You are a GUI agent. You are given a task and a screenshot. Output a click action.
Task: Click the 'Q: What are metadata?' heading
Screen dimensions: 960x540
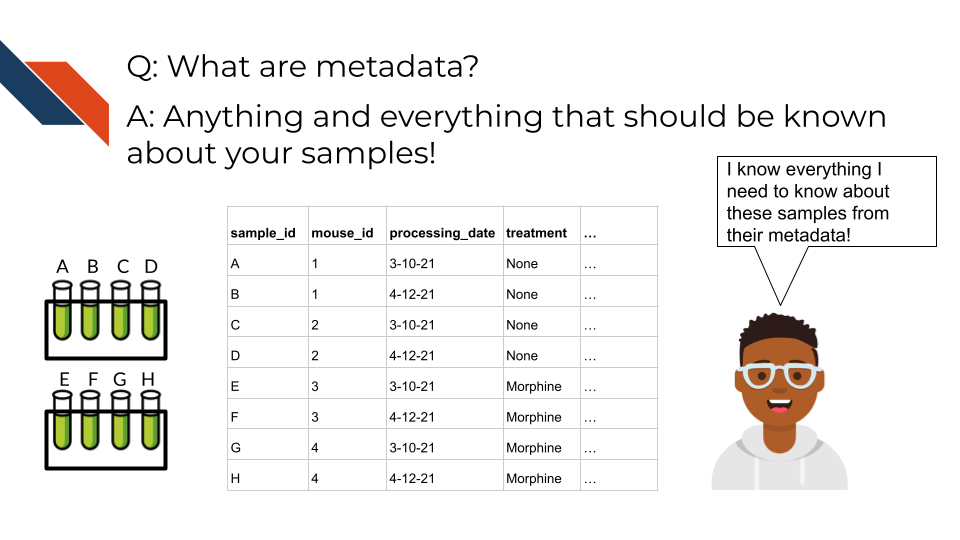coord(303,67)
